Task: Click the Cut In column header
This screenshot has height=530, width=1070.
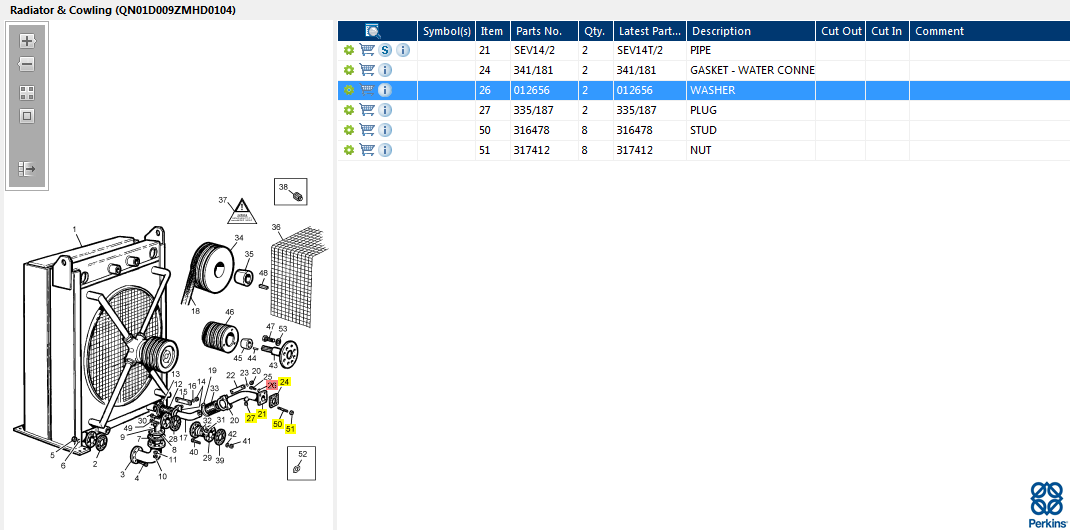Action: pos(887,31)
